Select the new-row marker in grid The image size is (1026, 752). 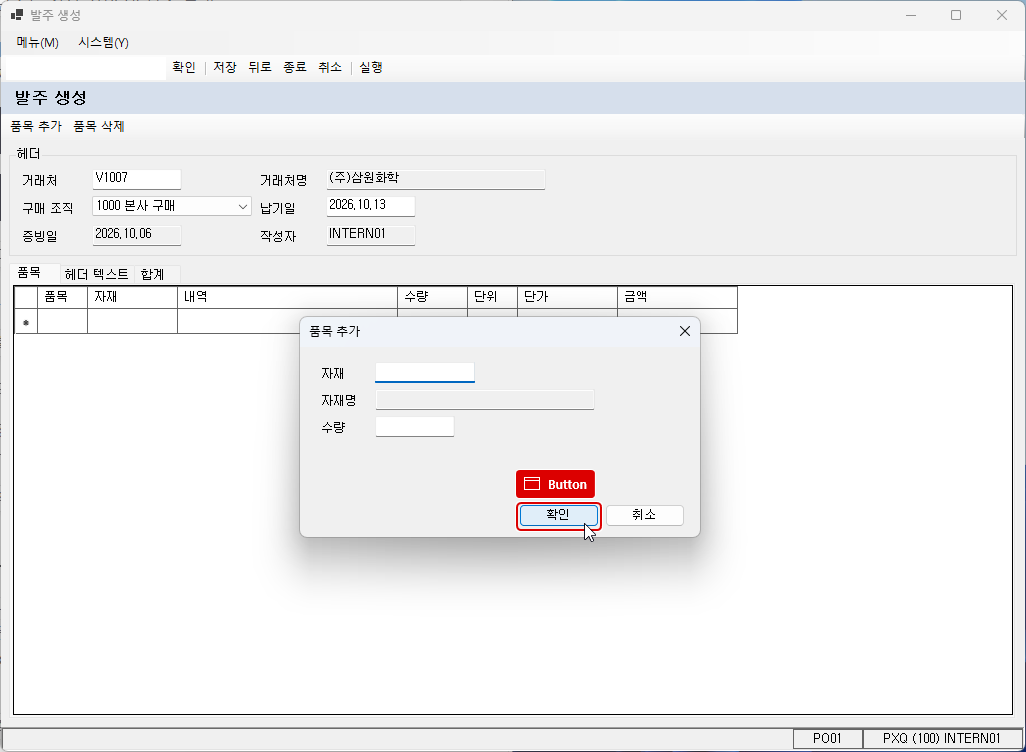pos(26,321)
